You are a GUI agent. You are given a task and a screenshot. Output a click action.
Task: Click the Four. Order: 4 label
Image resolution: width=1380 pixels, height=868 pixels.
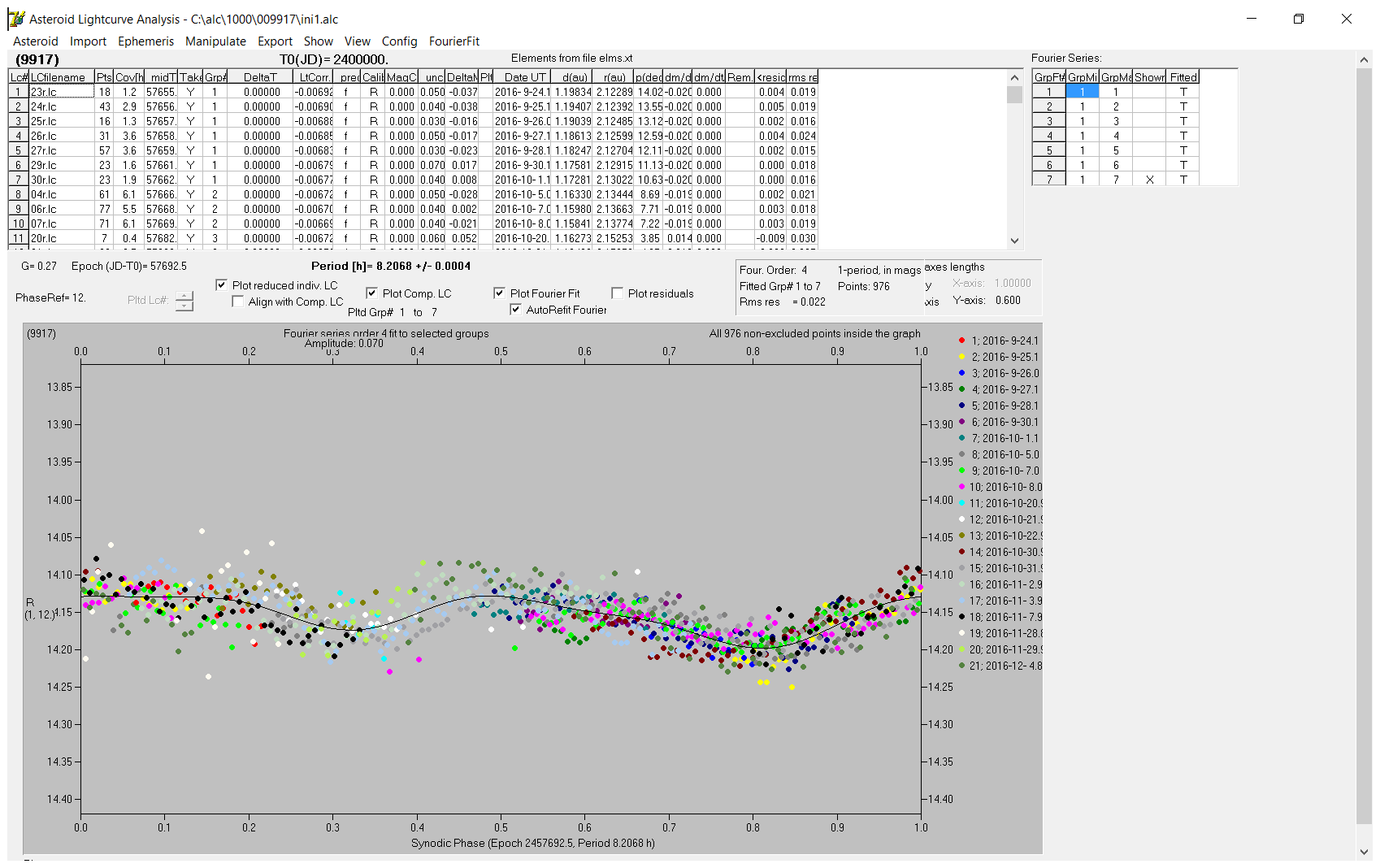coord(774,270)
